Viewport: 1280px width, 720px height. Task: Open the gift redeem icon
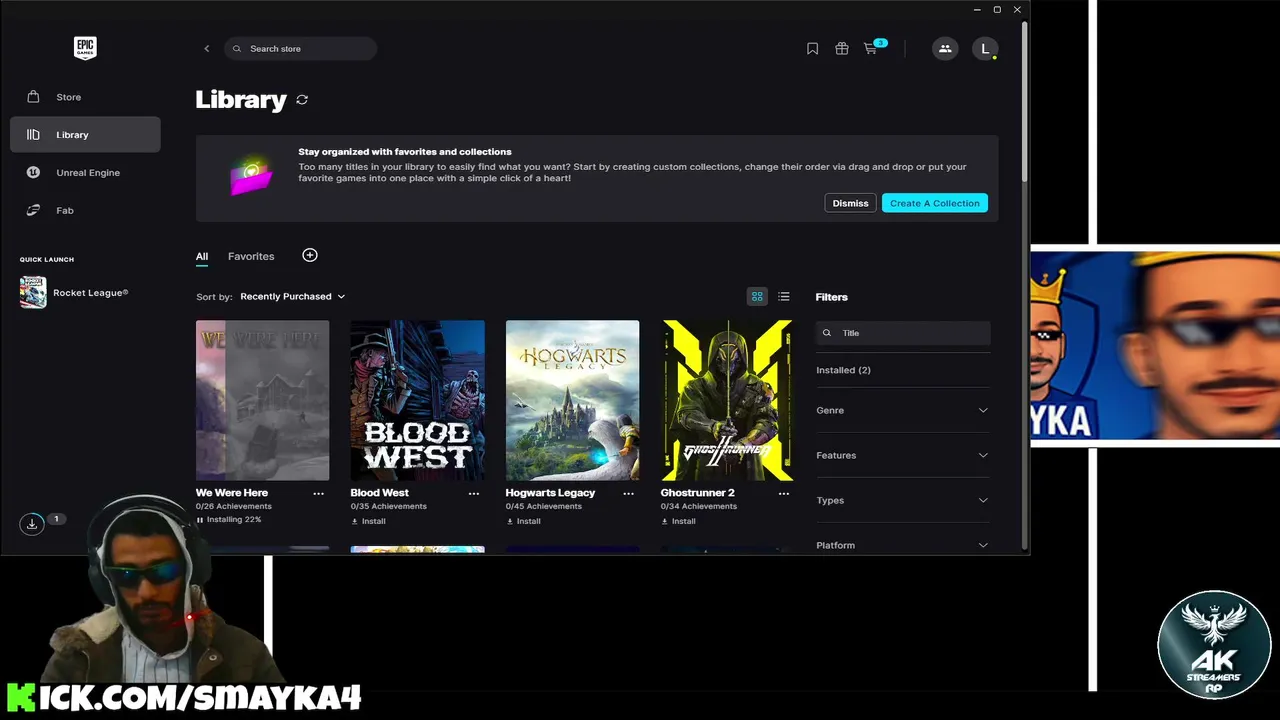[x=842, y=48]
